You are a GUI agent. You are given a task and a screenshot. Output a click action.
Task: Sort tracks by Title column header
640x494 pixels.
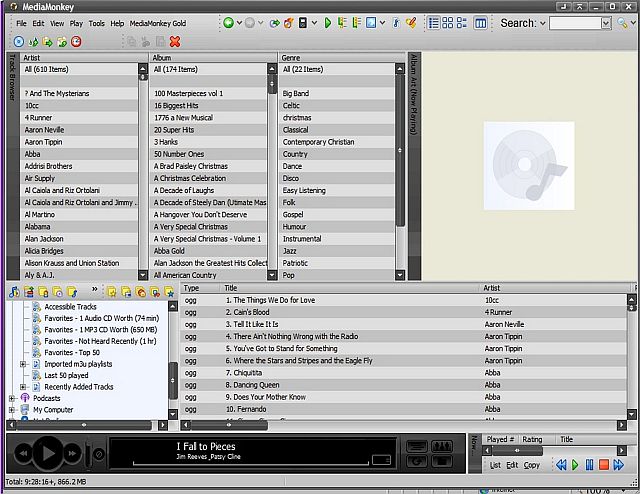tap(351, 288)
